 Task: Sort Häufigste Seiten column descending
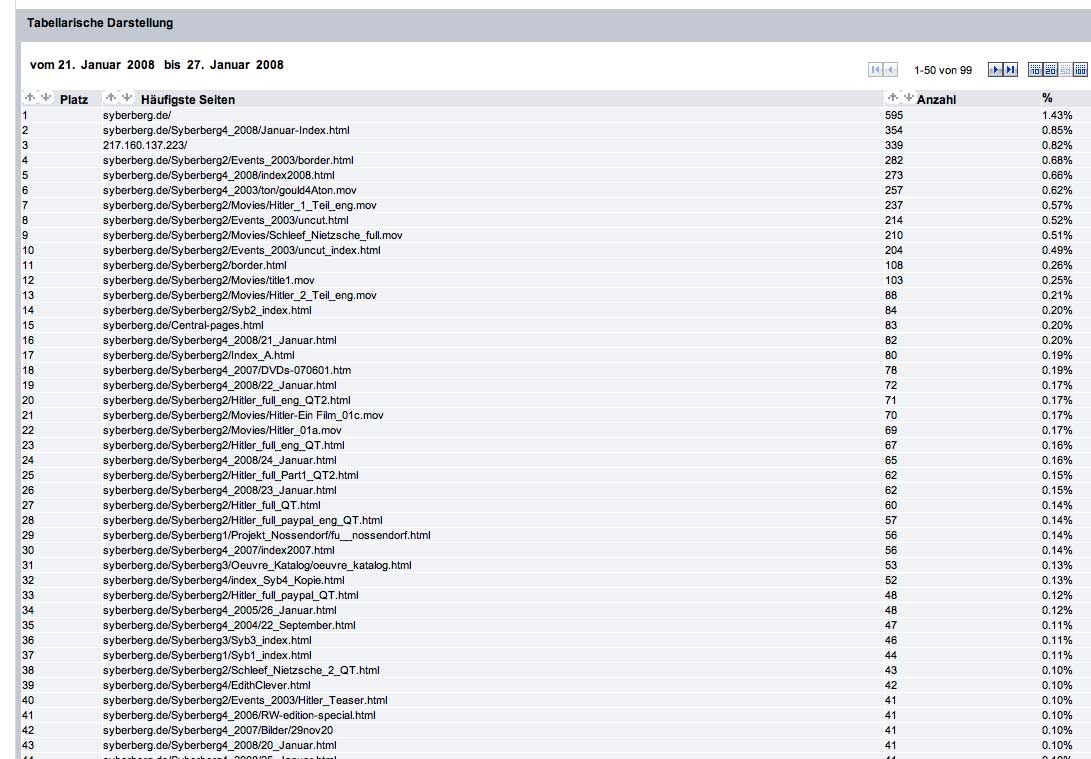pos(126,98)
